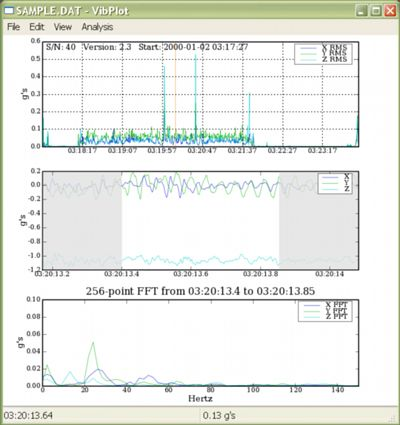Viewport: 400px width, 425px height.
Task: Minimize the VibPlot window
Action: click(361, 11)
